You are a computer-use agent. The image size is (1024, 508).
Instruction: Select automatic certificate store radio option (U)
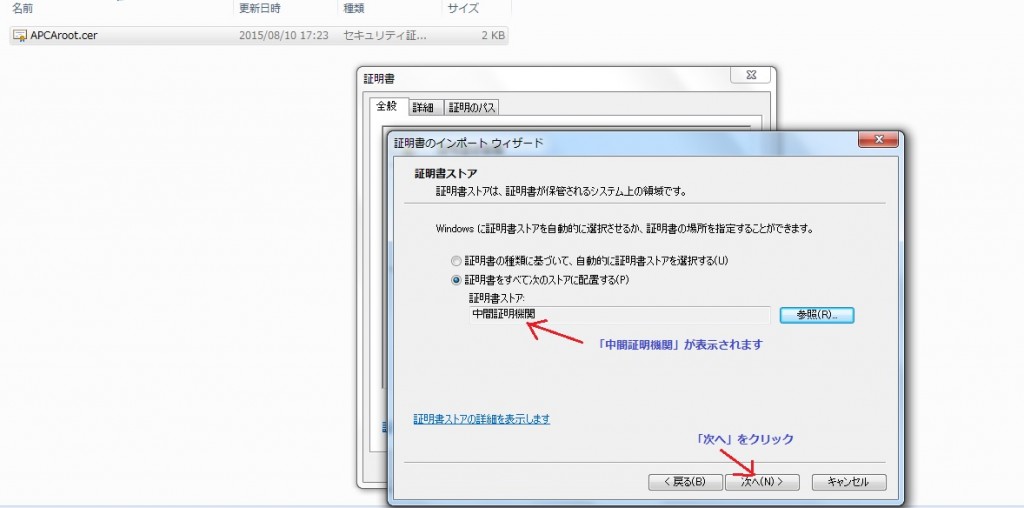tap(456, 261)
